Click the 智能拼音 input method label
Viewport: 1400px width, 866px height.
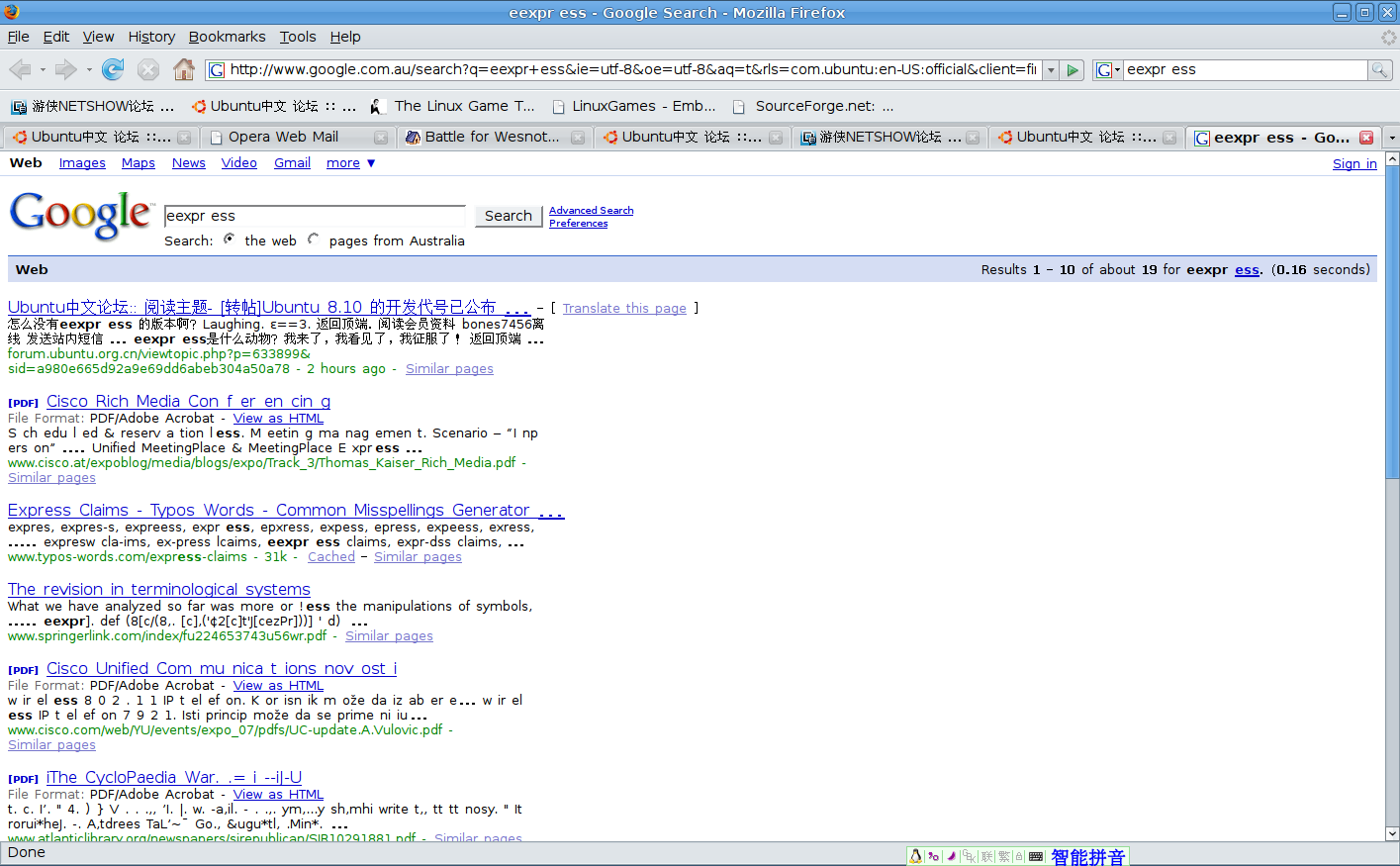(x=1087, y=857)
